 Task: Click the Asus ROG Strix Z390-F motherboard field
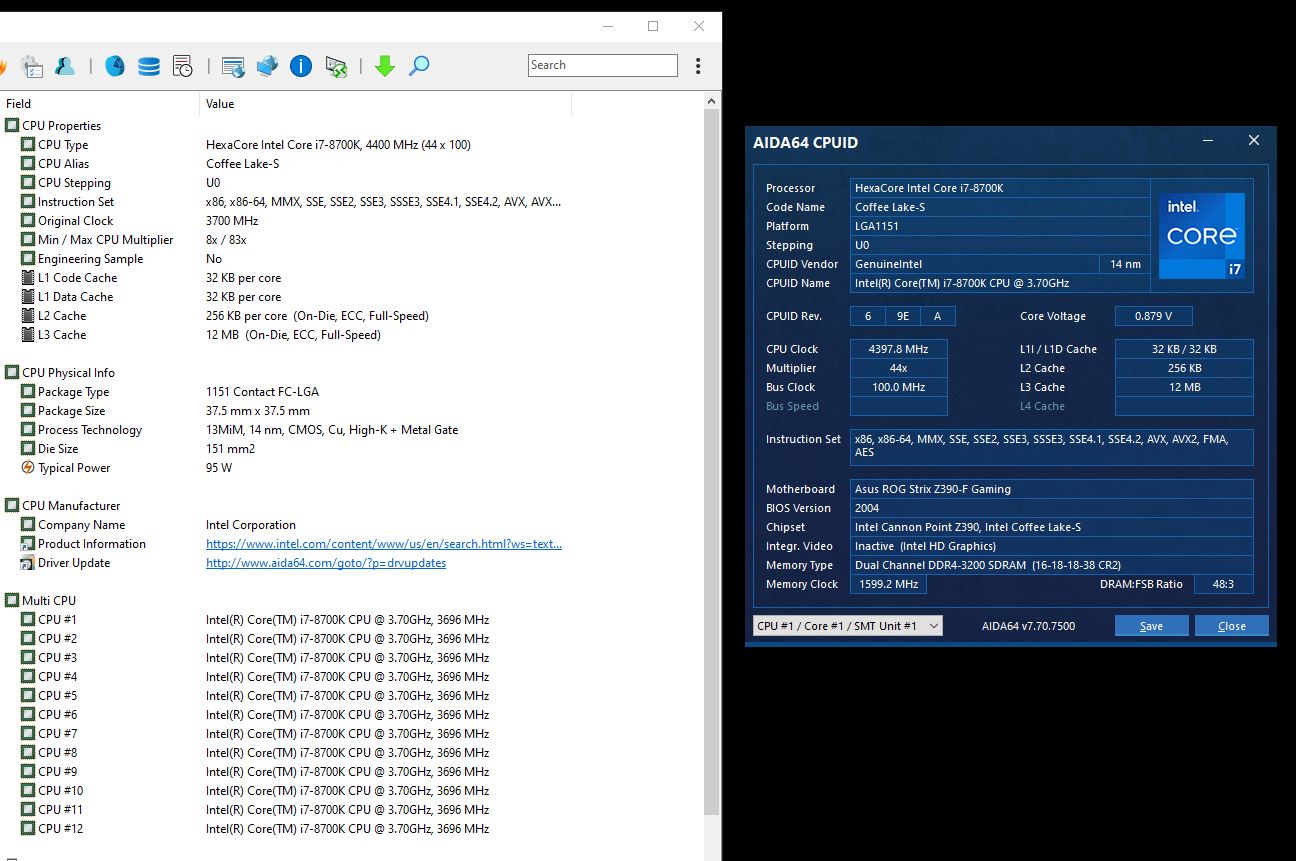[1052, 489]
